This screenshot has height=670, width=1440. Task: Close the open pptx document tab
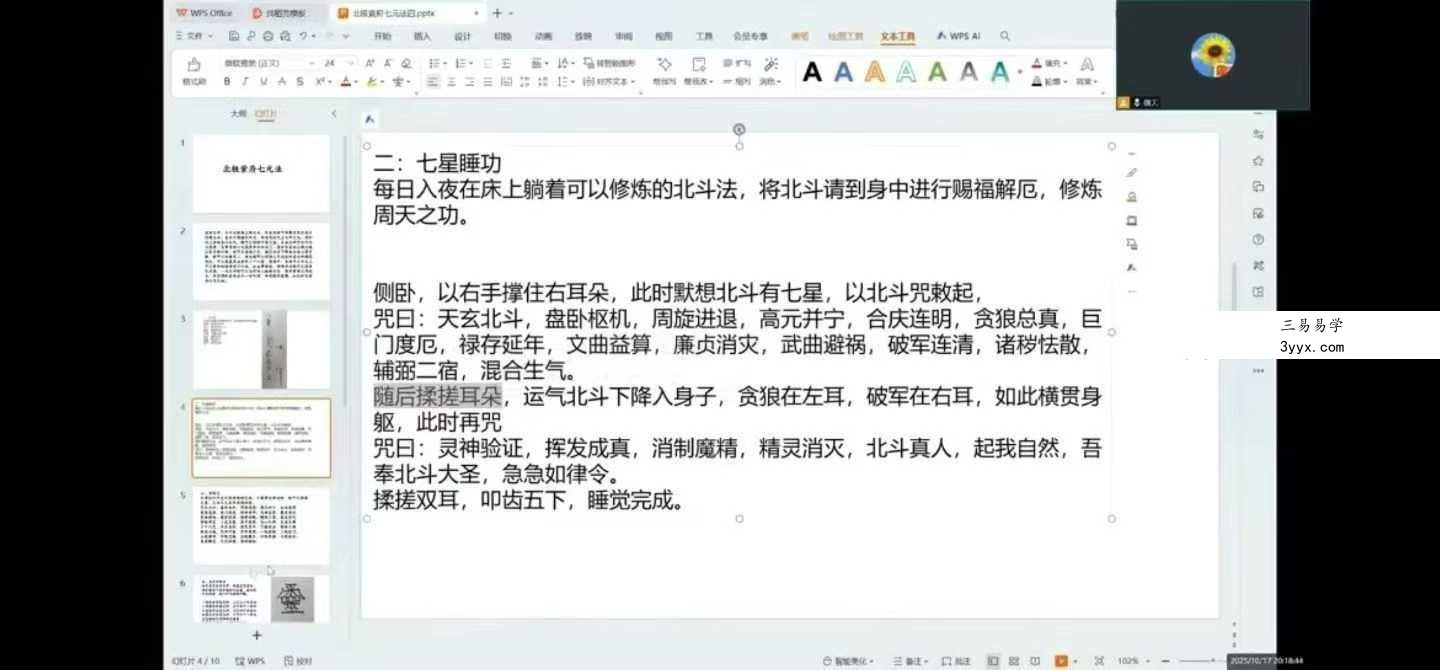coord(476,13)
